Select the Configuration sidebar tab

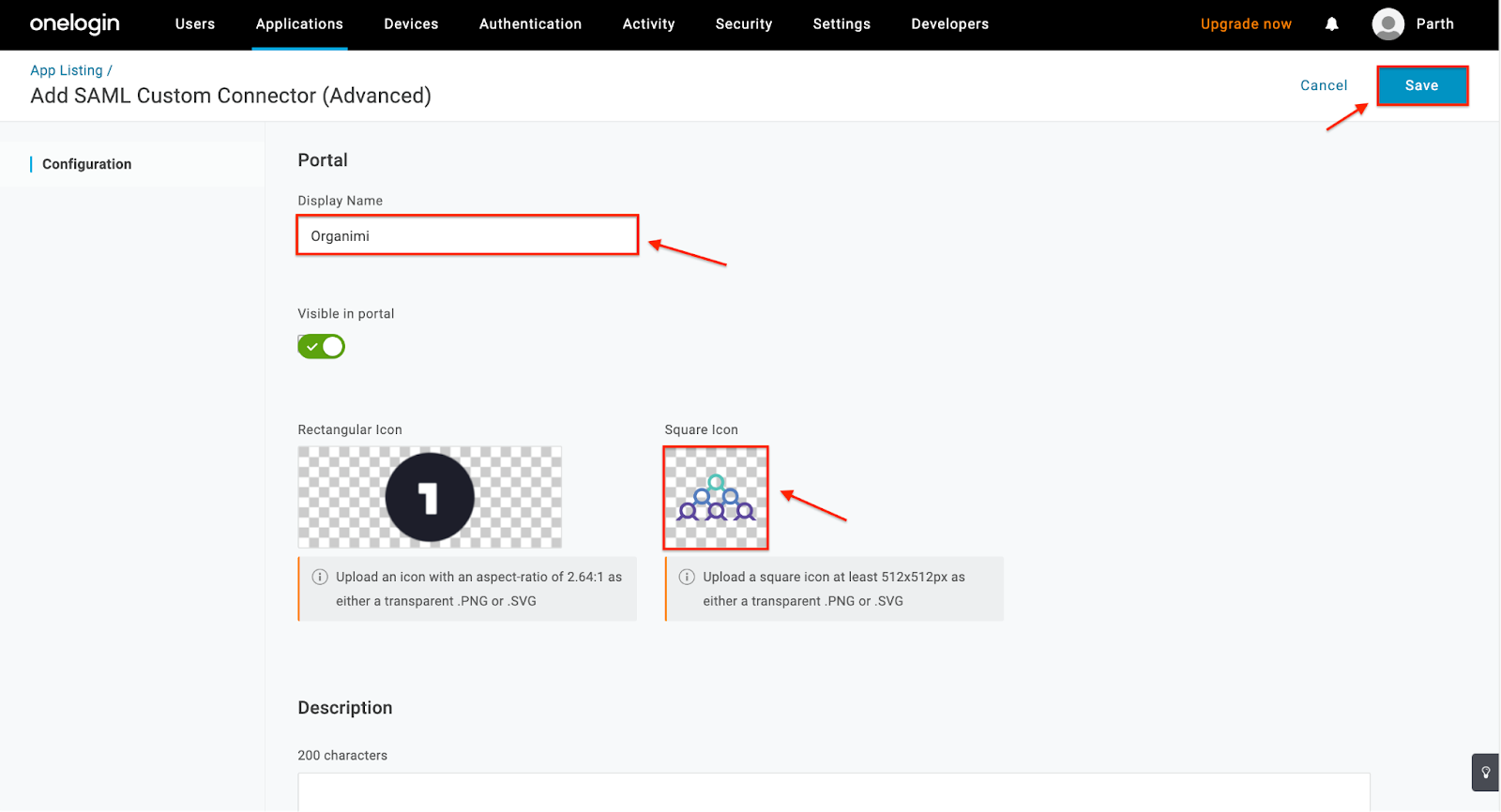coord(86,164)
